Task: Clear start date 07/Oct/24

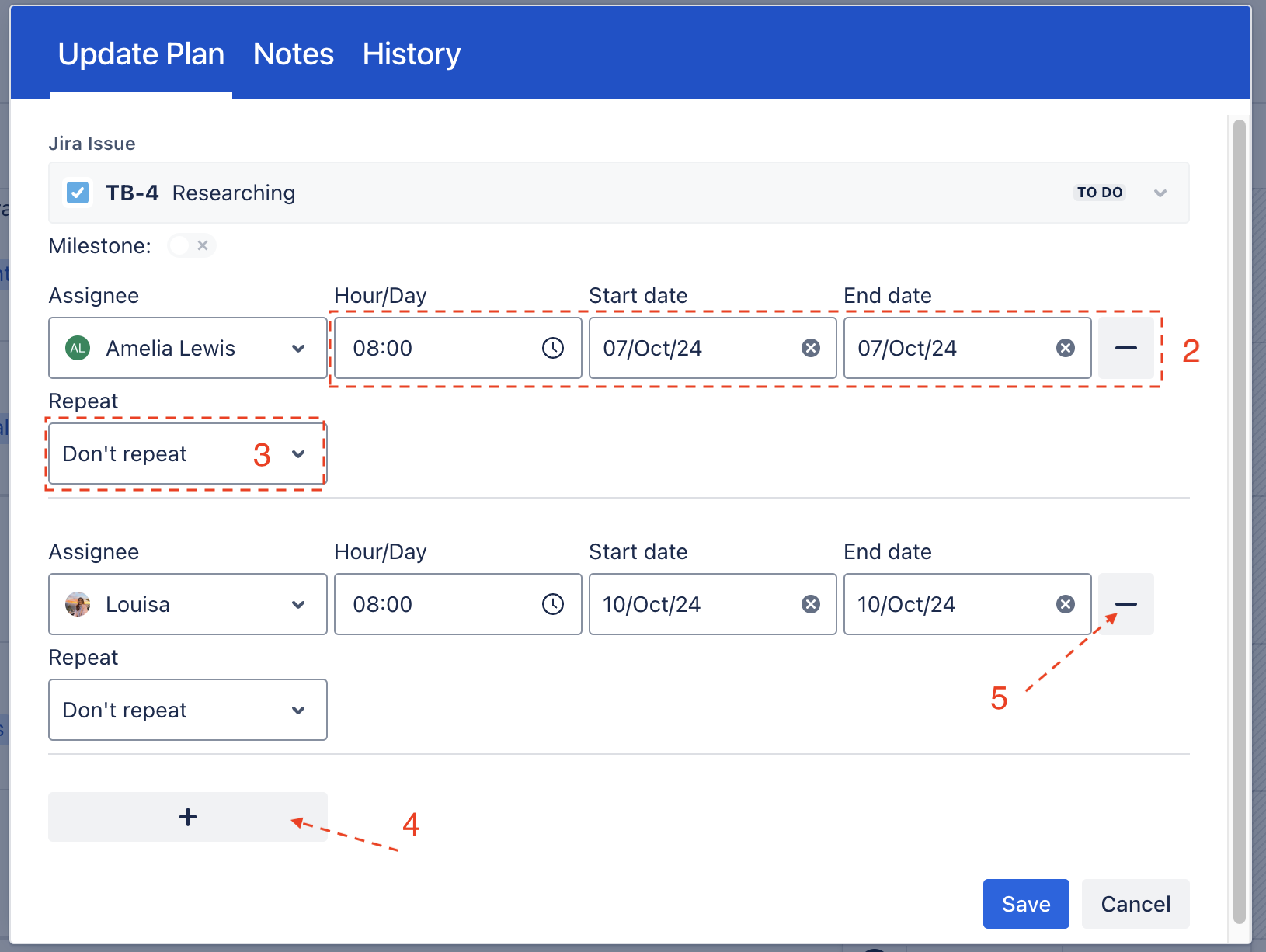Action: pyautogui.click(x=811, y=348)
